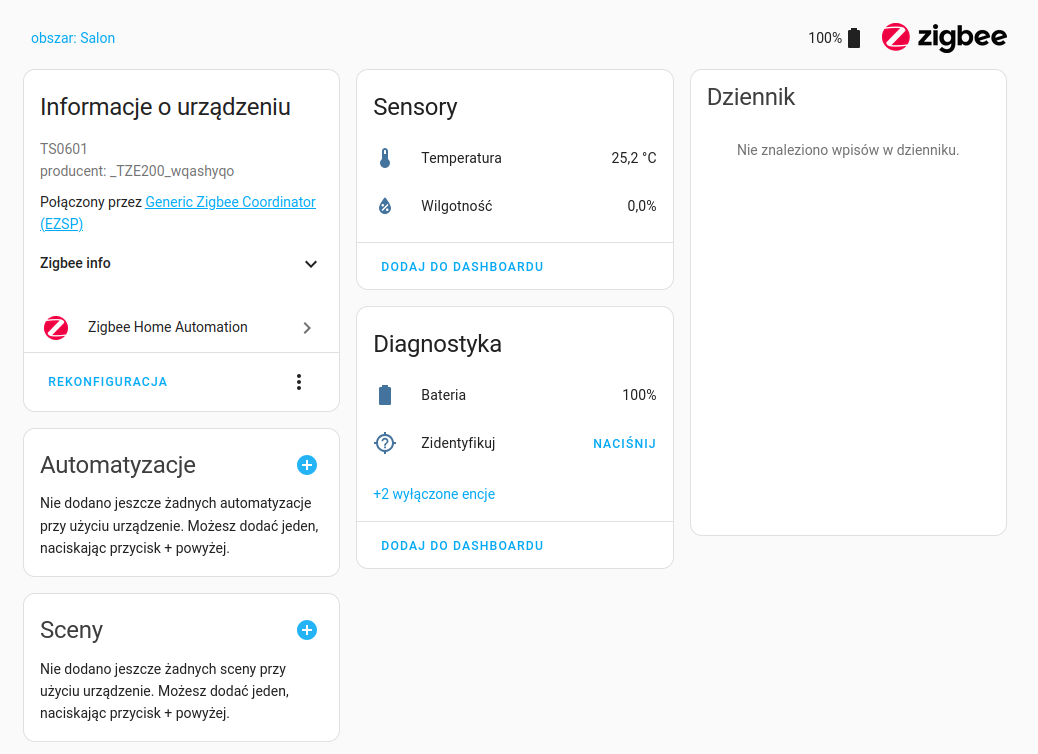Add a new automation with plus icon
1038x754 pixels.
click(x=307, y=465)
